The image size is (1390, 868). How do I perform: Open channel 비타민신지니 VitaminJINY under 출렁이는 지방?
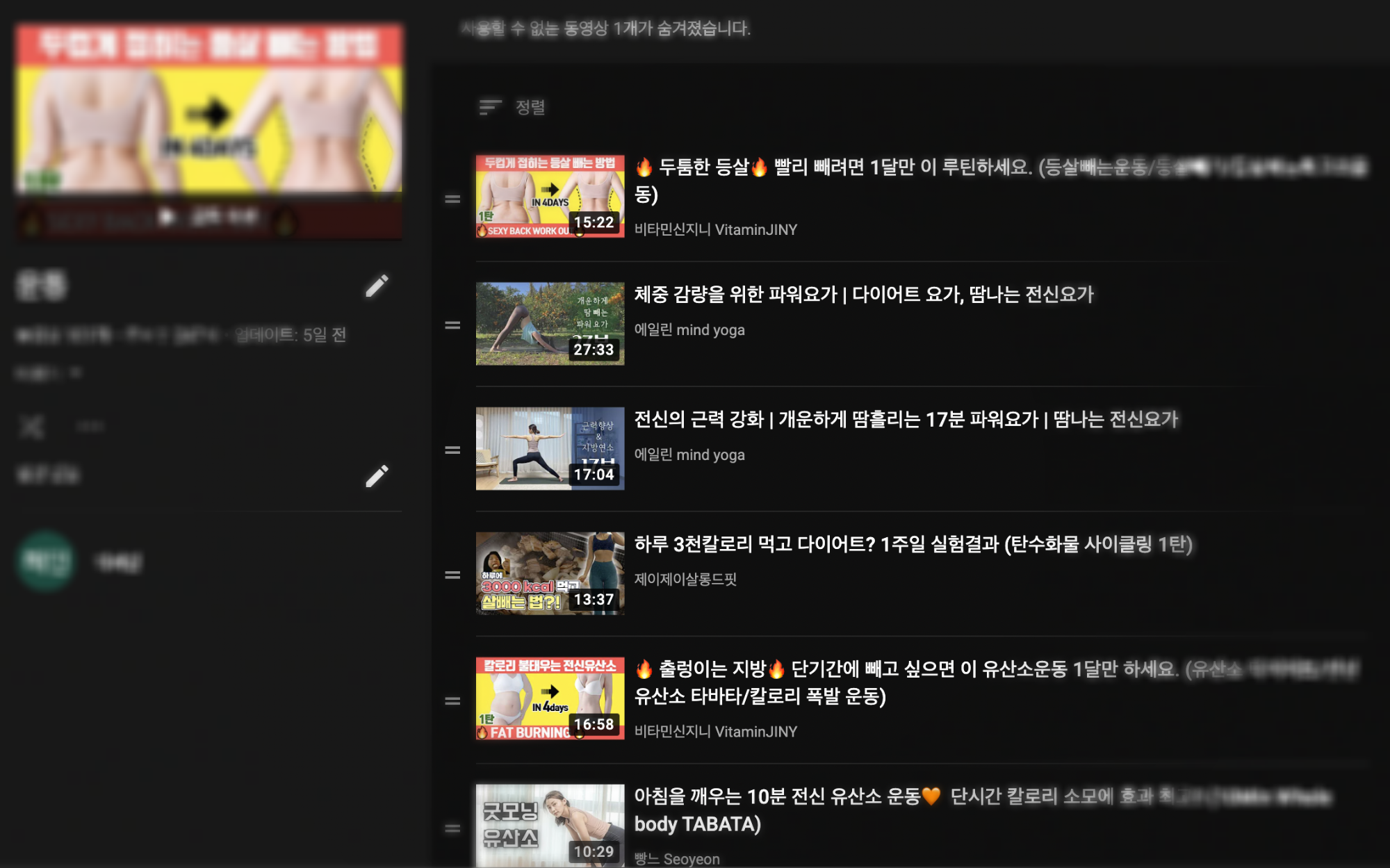point(716,731)
